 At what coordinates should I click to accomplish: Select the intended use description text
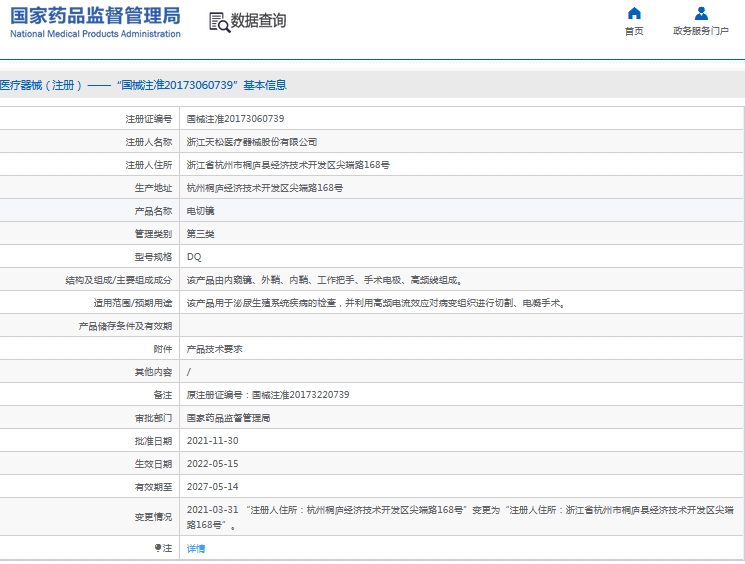(x=376, y=303)
